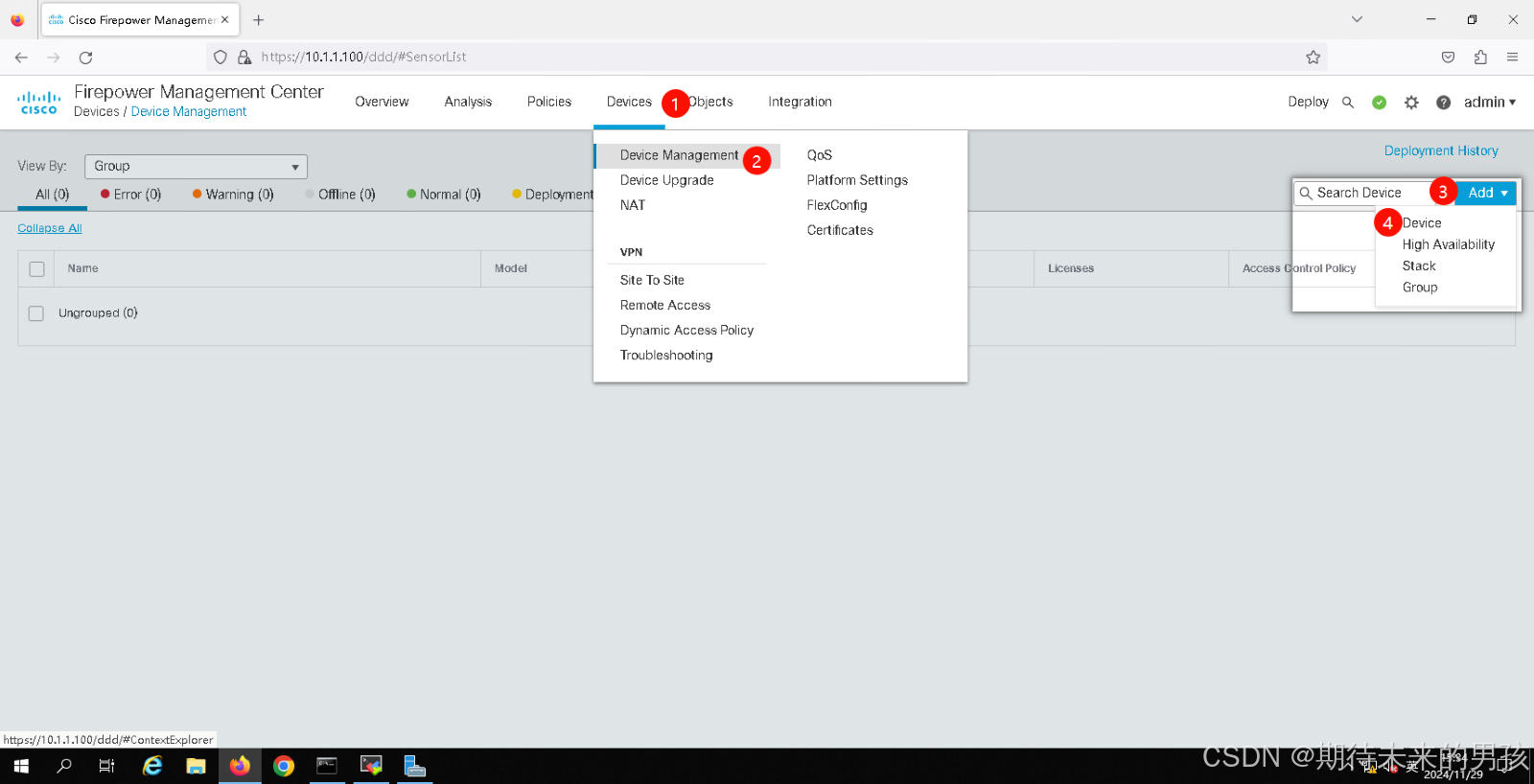
Task: Open Dynamic Access Policy entry
Action: [686, 330]
